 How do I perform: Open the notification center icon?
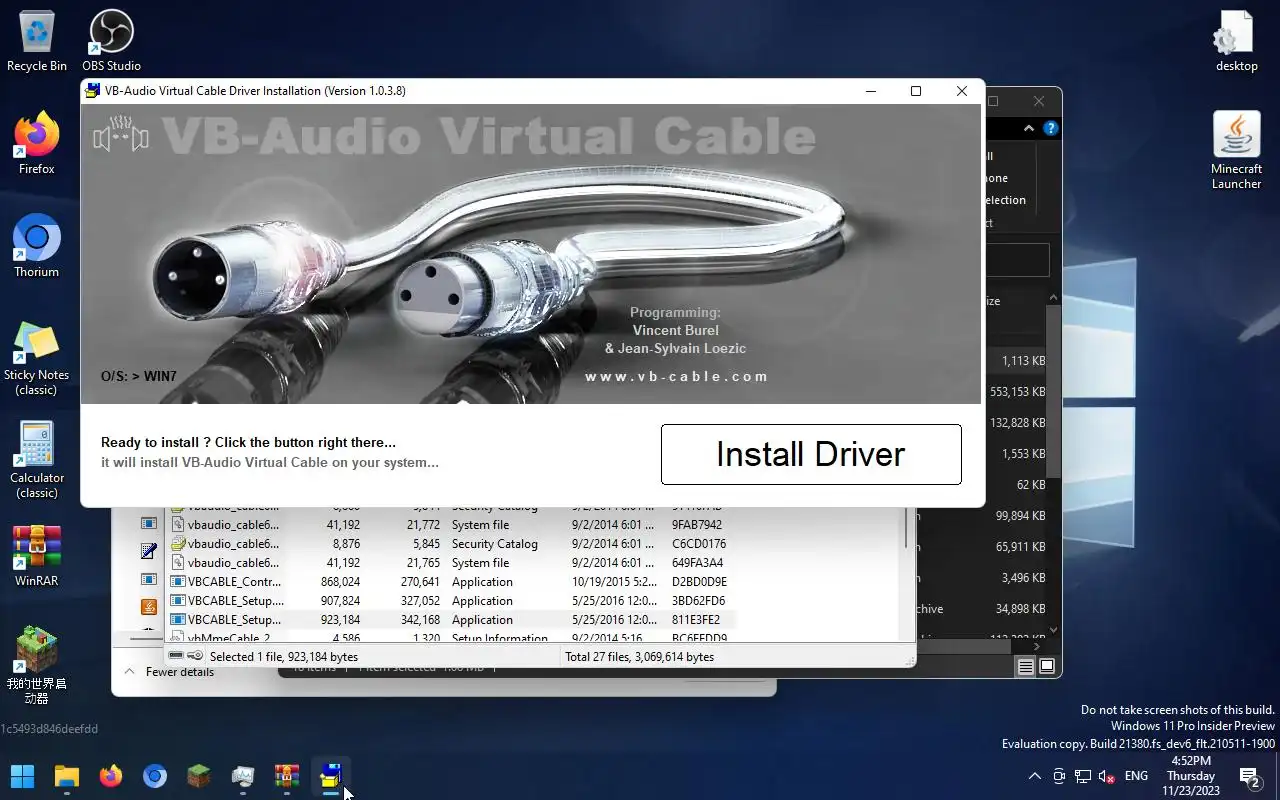[1249, 776]
